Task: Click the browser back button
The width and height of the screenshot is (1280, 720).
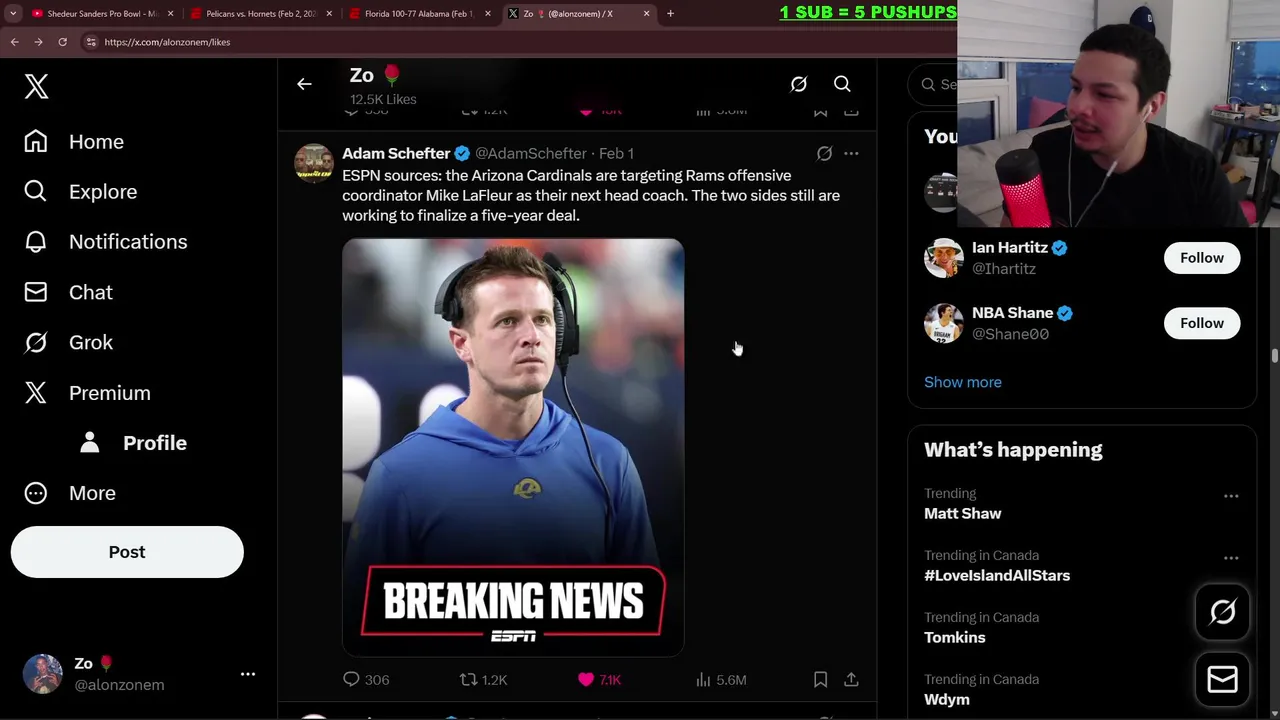Action: click(x=14, y=42)
